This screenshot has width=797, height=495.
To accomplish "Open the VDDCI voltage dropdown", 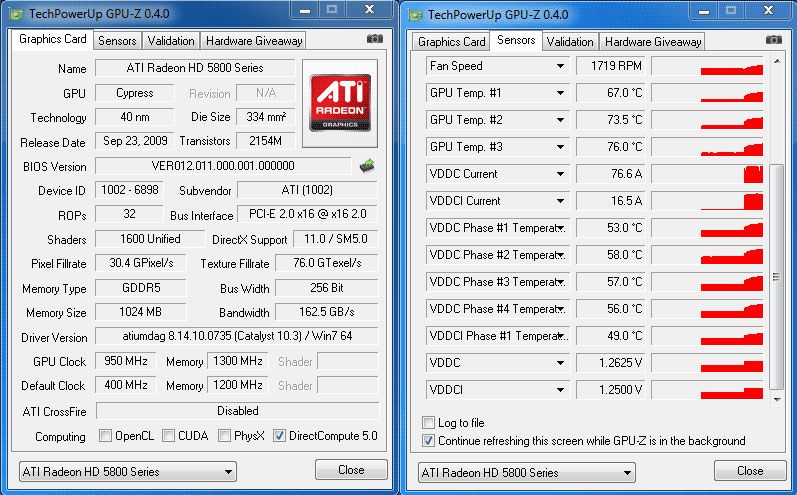I will pyautogui.click(x=560, y=390).
